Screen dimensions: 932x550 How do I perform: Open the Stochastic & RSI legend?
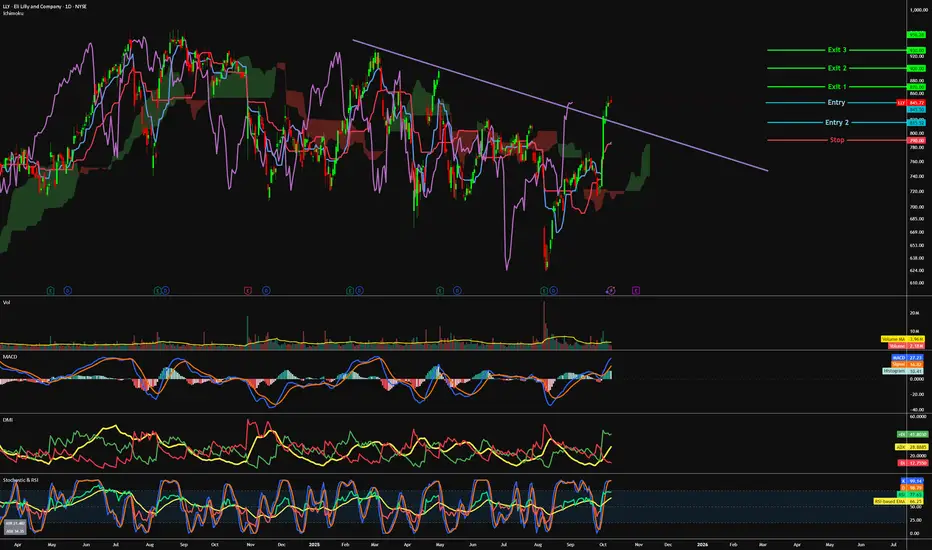pos(23,477)
